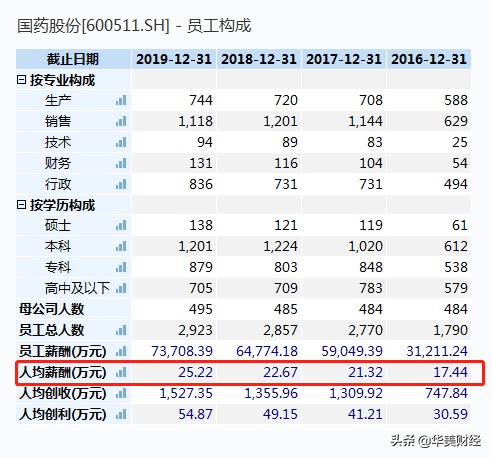Select value 41.21 in 人均创利 row
492x458 pixels.
[x=365, y=414]
